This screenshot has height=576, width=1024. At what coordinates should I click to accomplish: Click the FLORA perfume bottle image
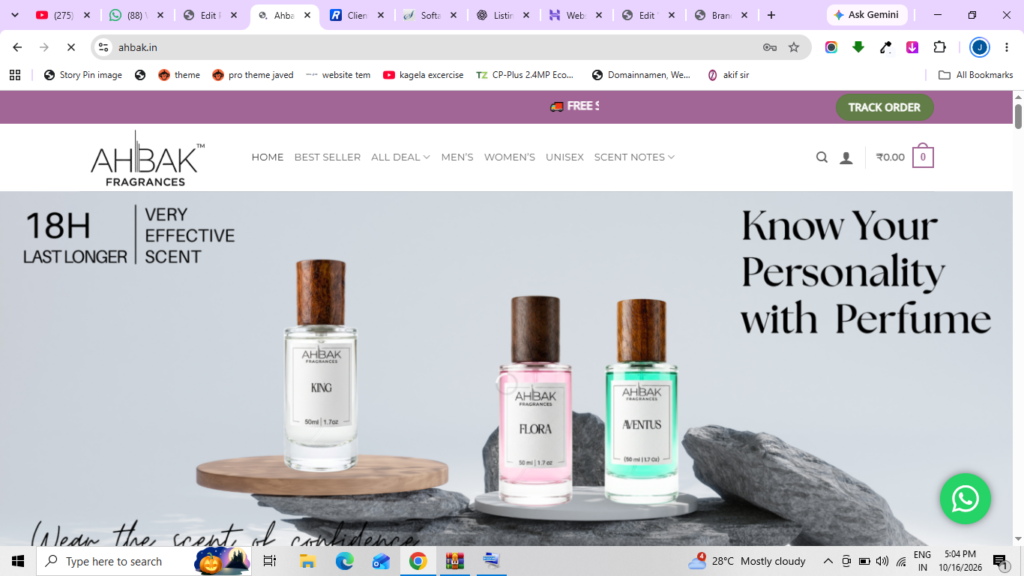click(x=535, y=400)
